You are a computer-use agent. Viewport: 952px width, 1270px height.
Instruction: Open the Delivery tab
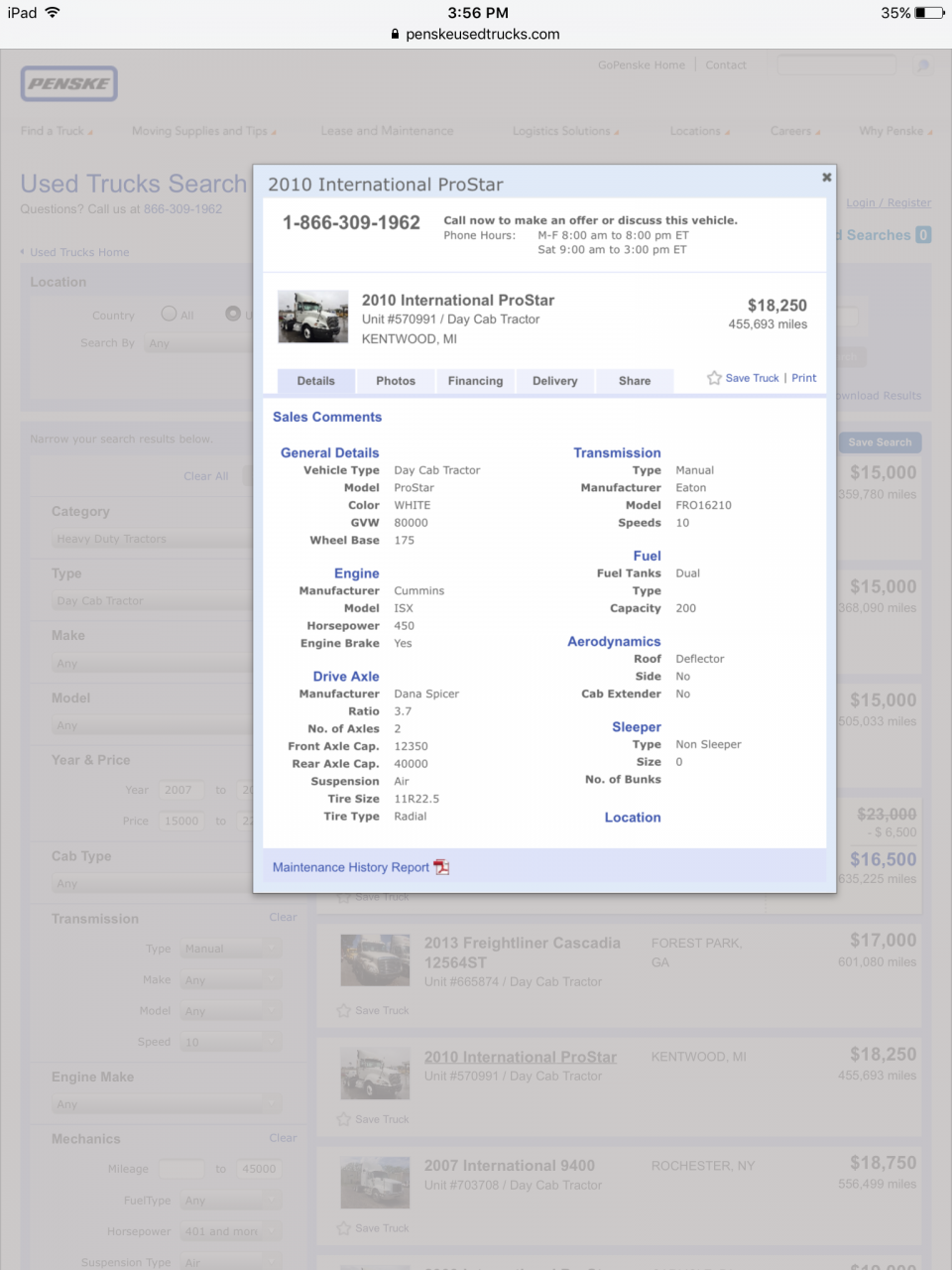[x=554, y=381]
